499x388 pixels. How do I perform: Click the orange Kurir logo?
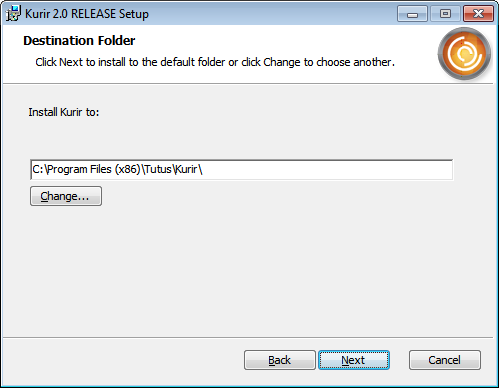464,54
